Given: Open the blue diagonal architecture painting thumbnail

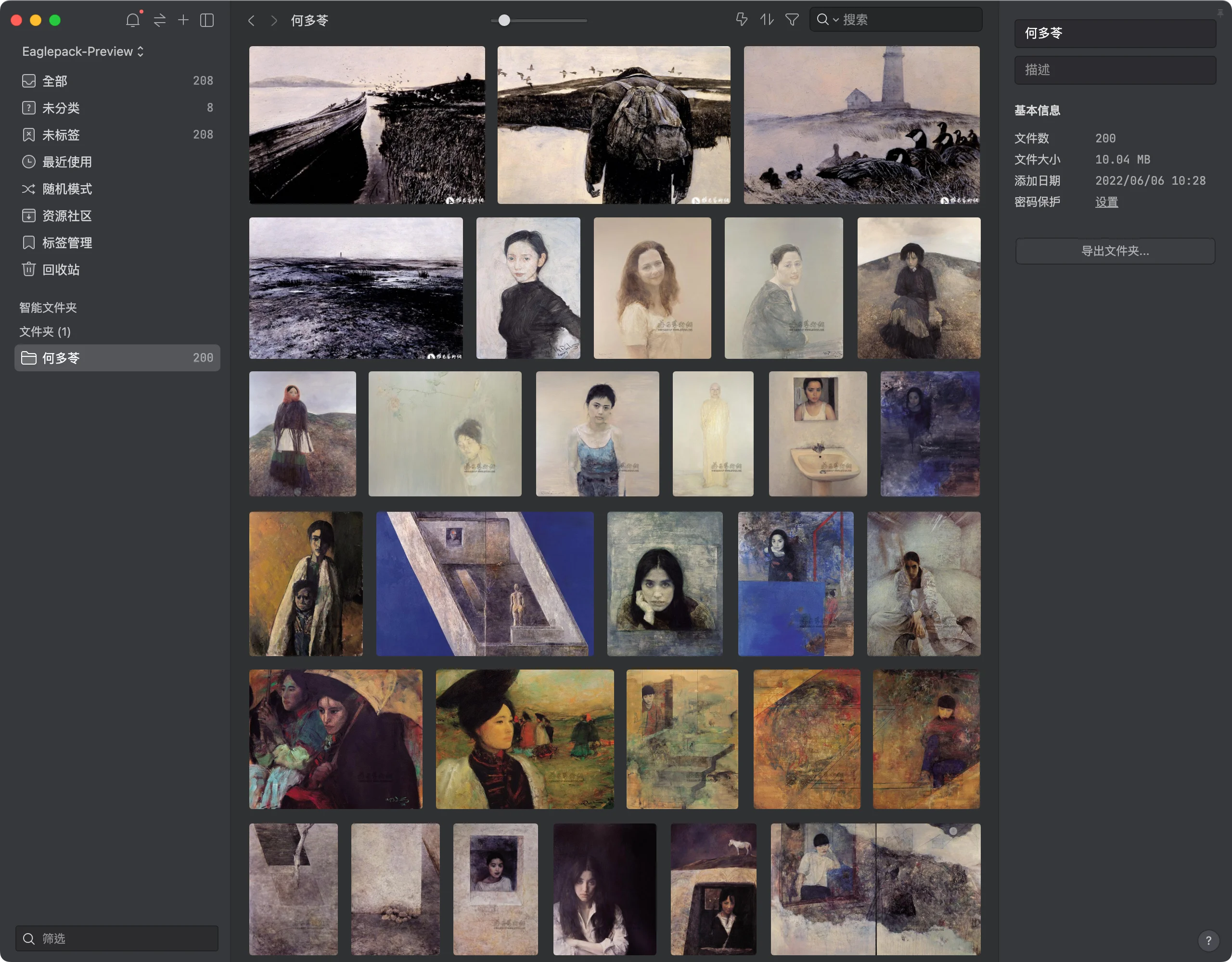Looking at the screenshot, I should coord(485,583).
